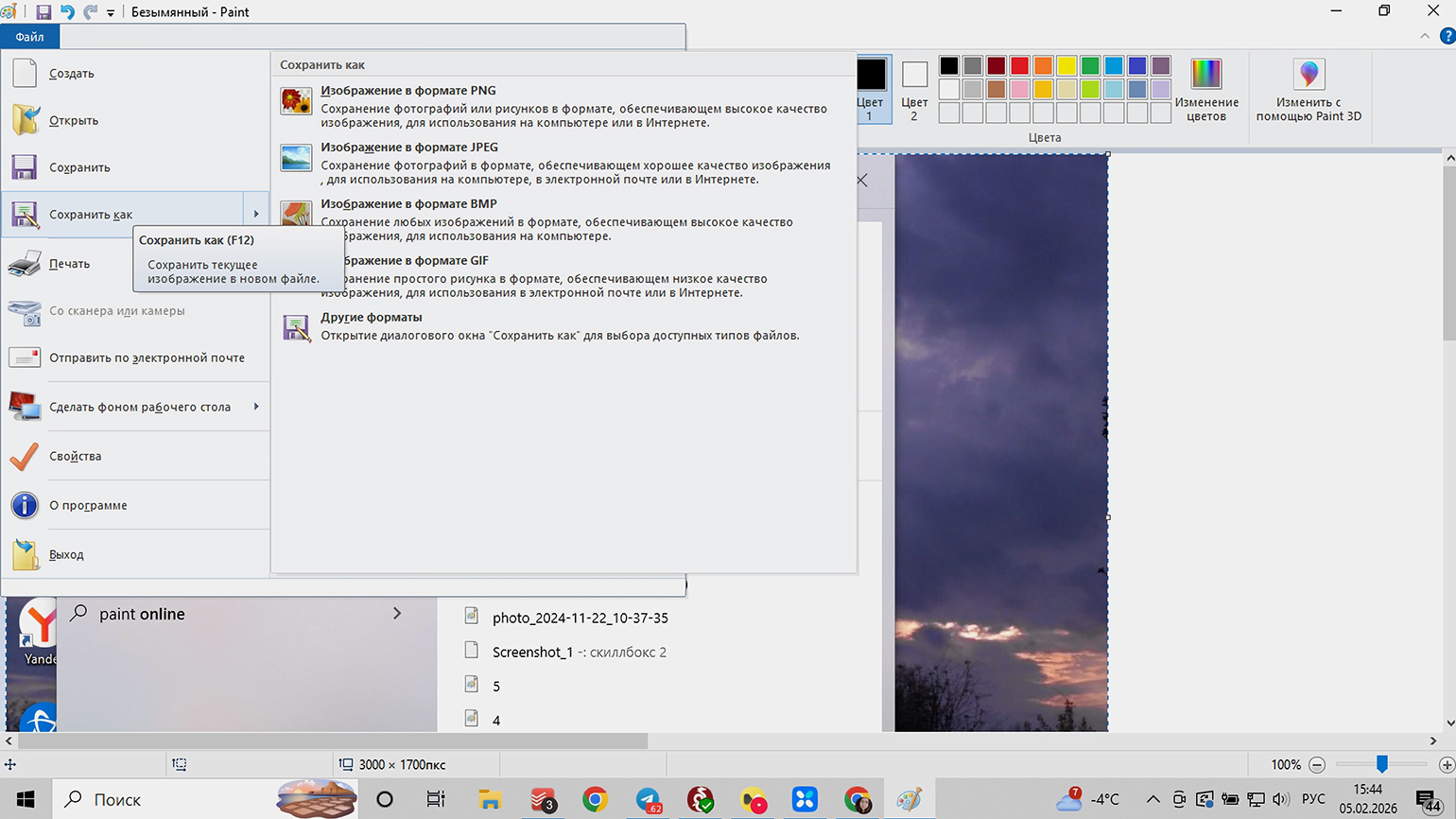
Task: Click the Other formats save icon
Action: (296, 328)
